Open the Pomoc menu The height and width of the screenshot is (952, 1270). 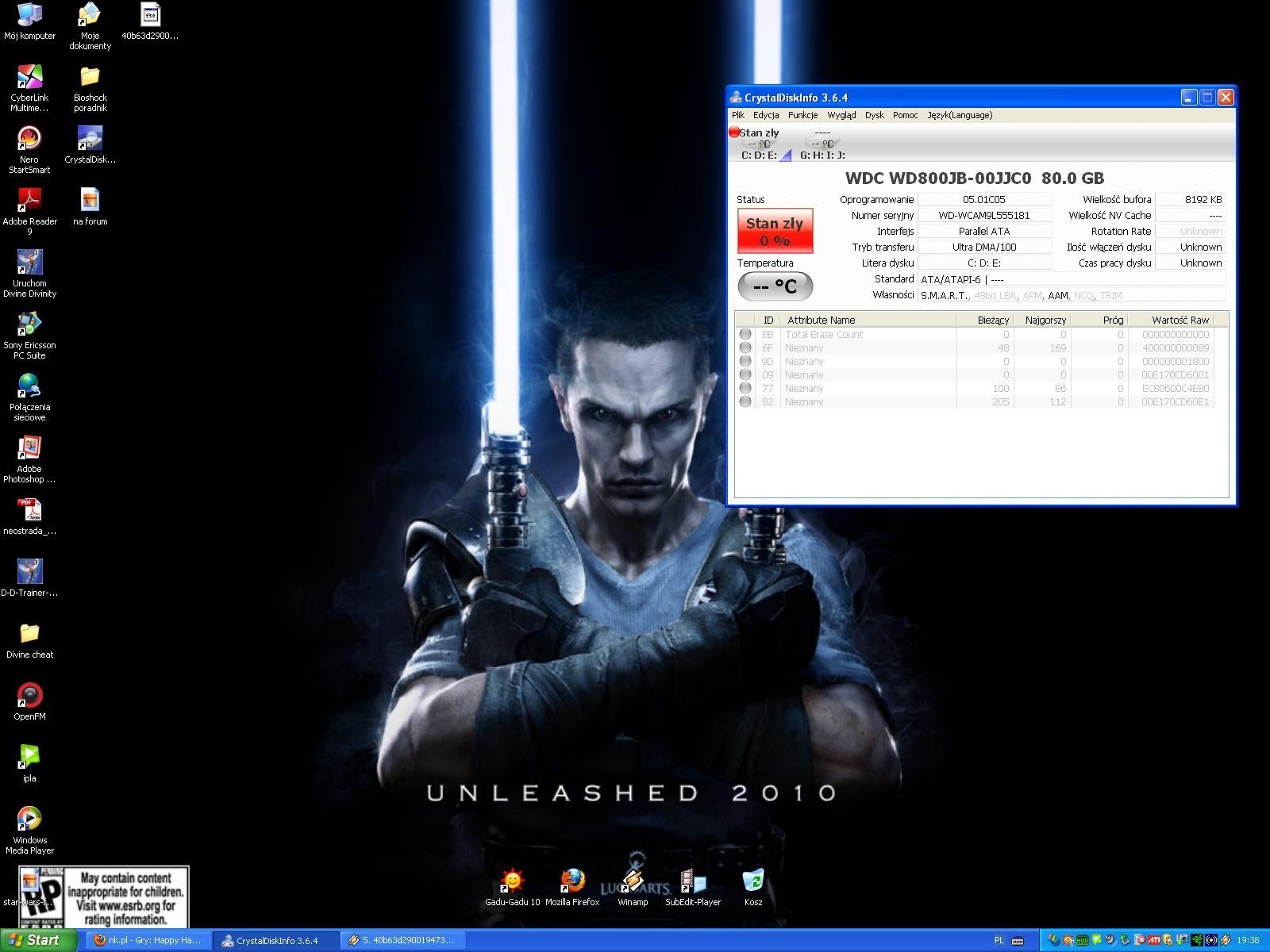905,115
